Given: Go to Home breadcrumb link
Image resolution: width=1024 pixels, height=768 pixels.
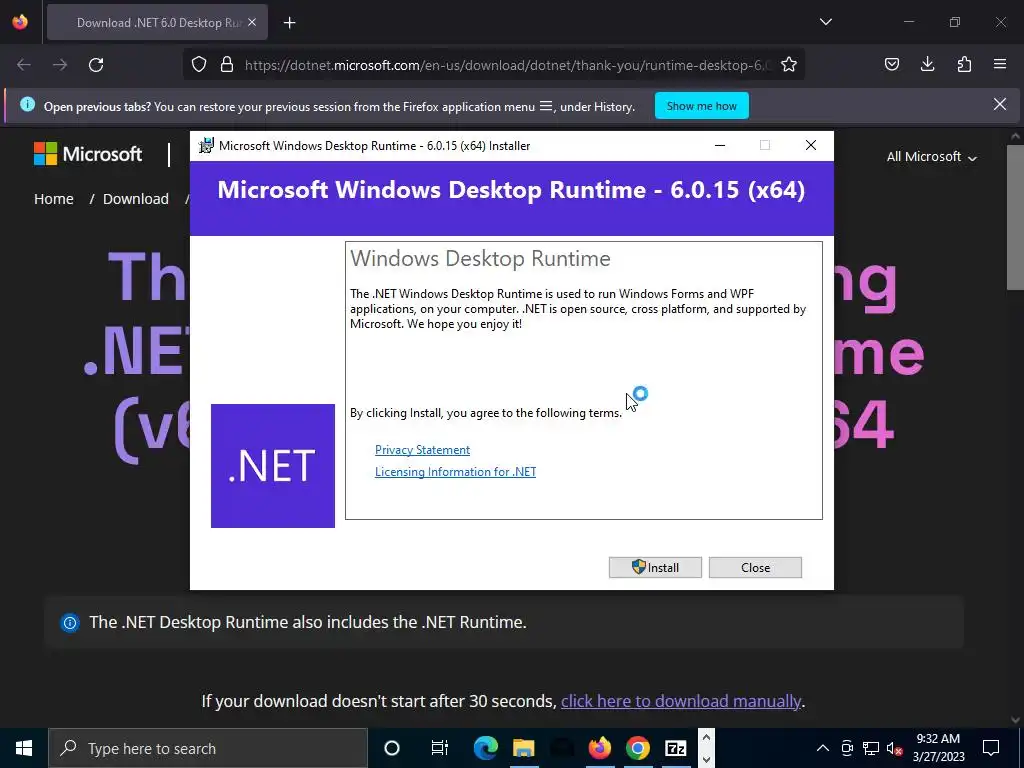Looking at the screenshot, I should 54,199.
